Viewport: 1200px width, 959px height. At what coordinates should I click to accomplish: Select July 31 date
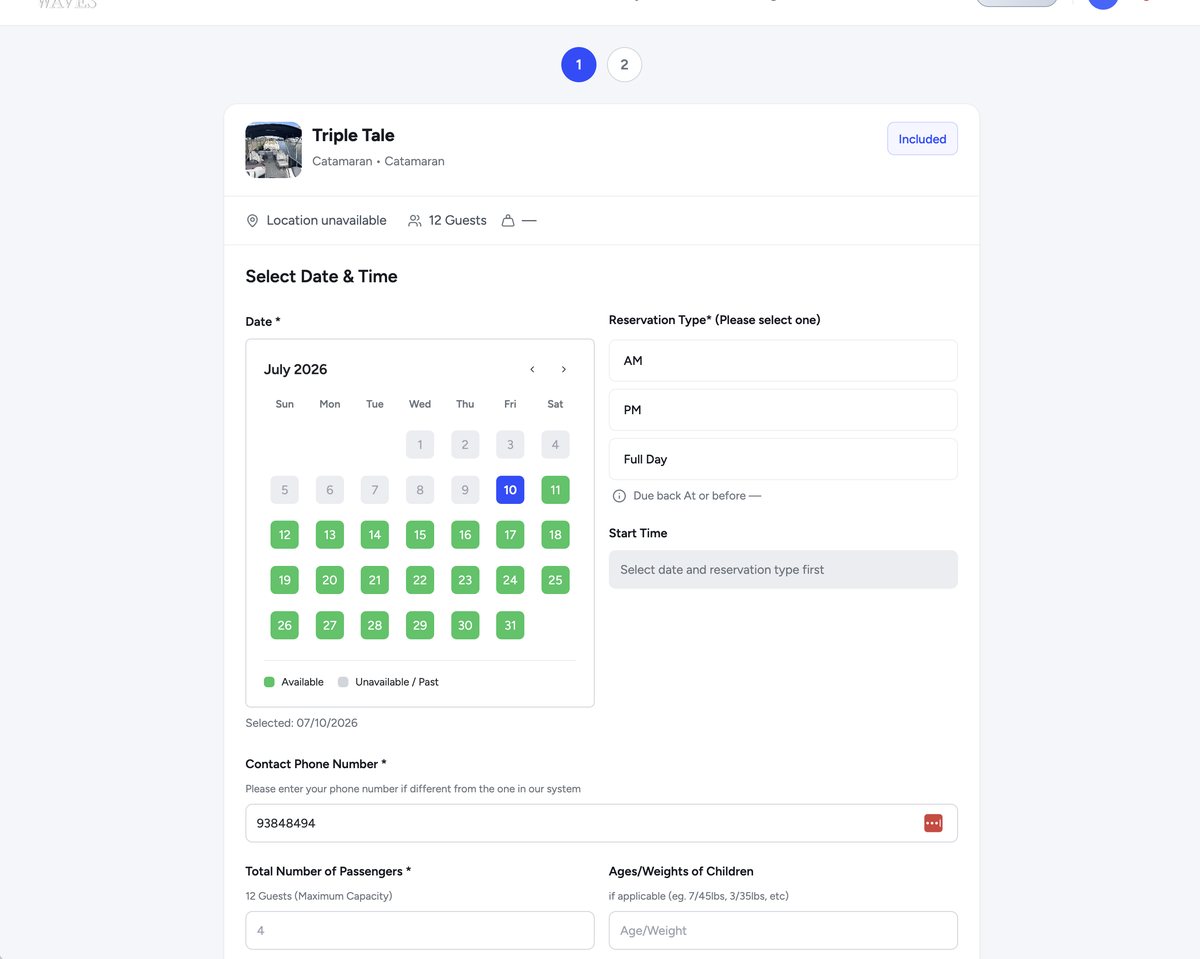510,625
